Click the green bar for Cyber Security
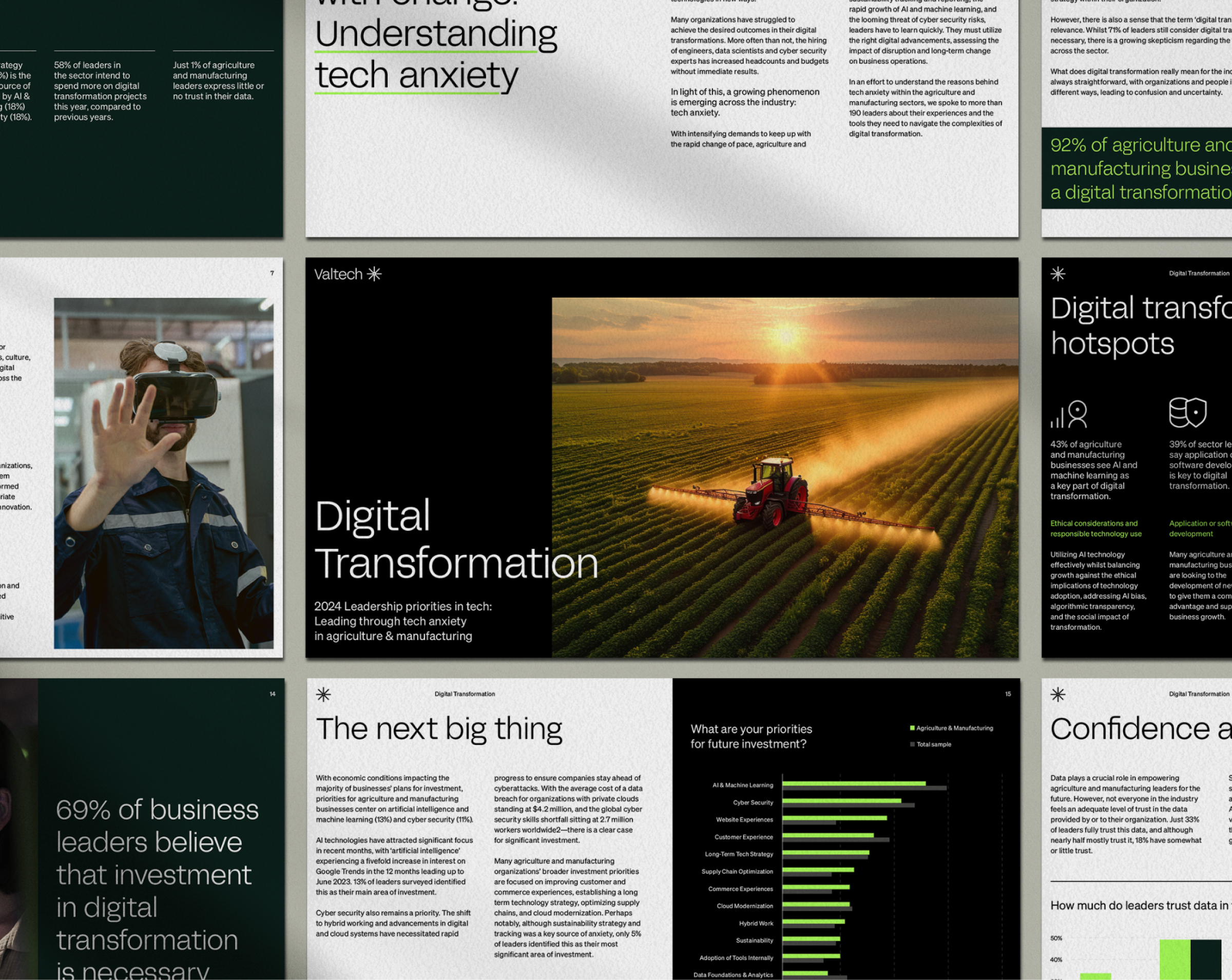 click(842, 800)
